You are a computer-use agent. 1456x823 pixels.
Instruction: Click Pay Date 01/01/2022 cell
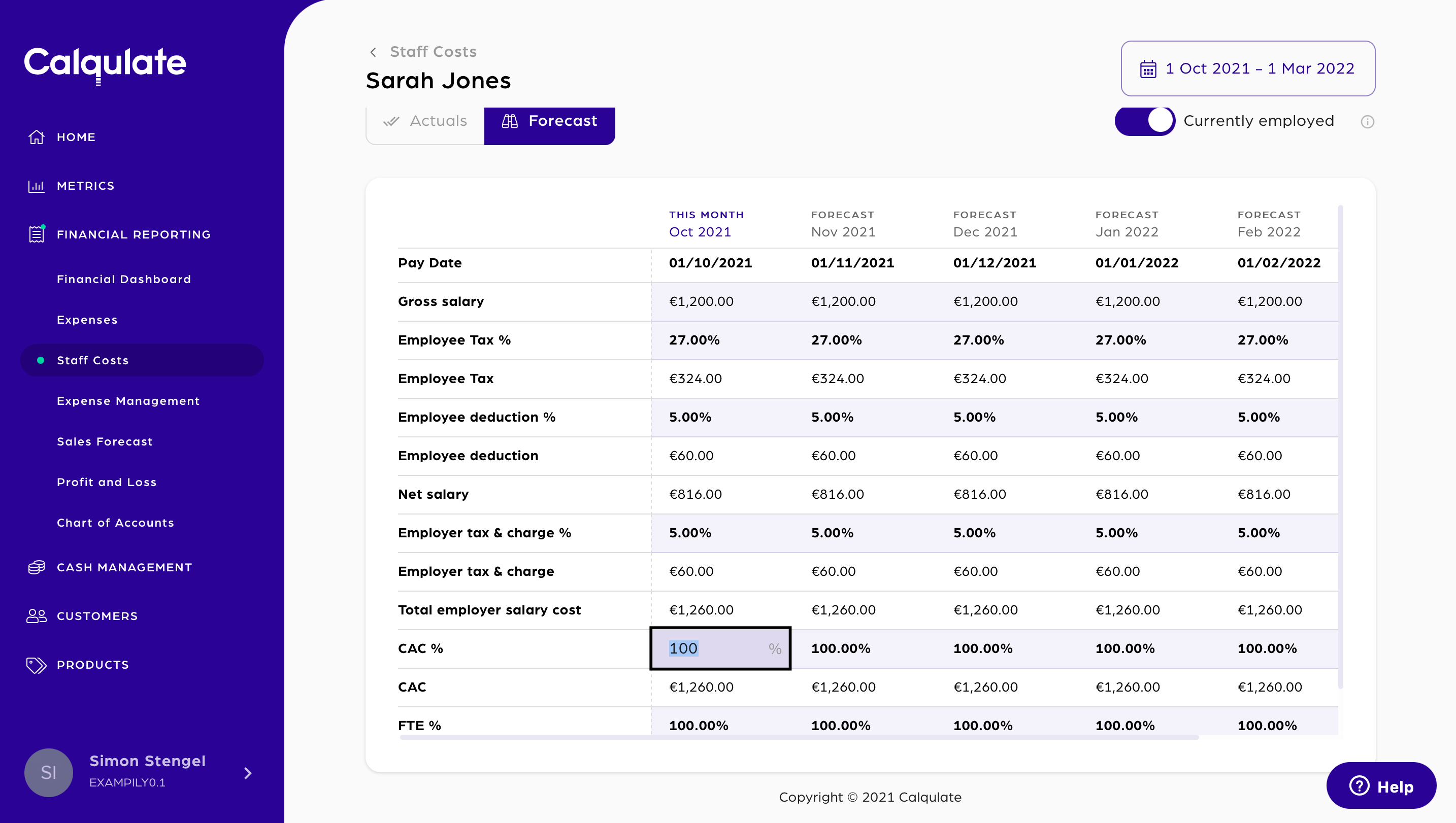coord(1137,263)
